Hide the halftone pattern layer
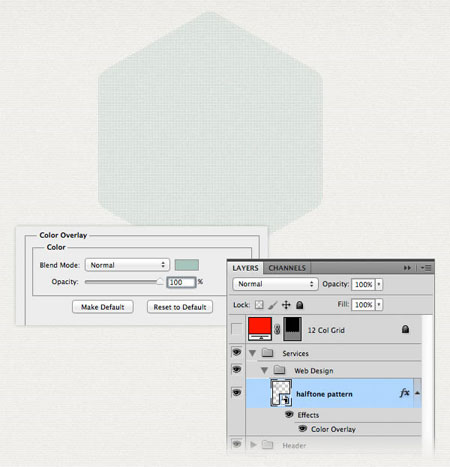 (x=236, y=393)
